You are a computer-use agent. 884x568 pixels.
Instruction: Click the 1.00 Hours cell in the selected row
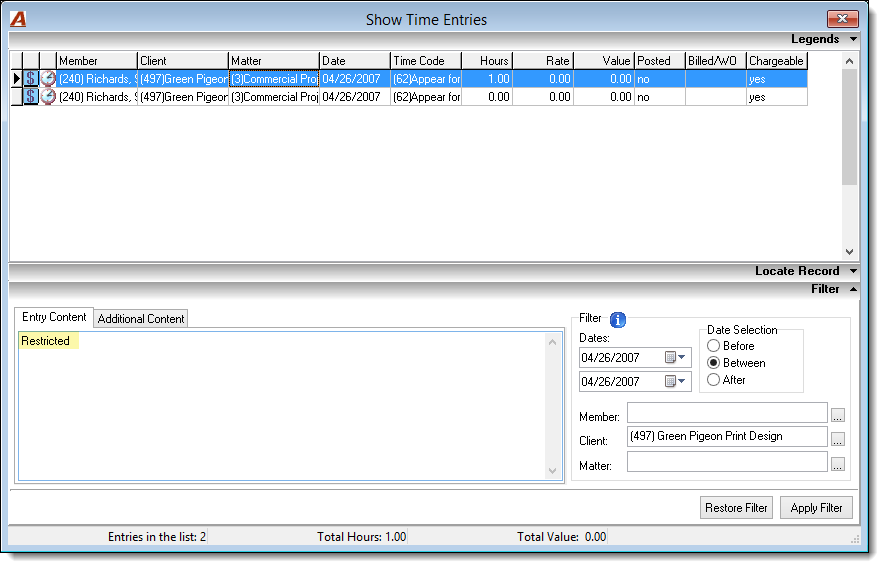(x=487, y=79)
